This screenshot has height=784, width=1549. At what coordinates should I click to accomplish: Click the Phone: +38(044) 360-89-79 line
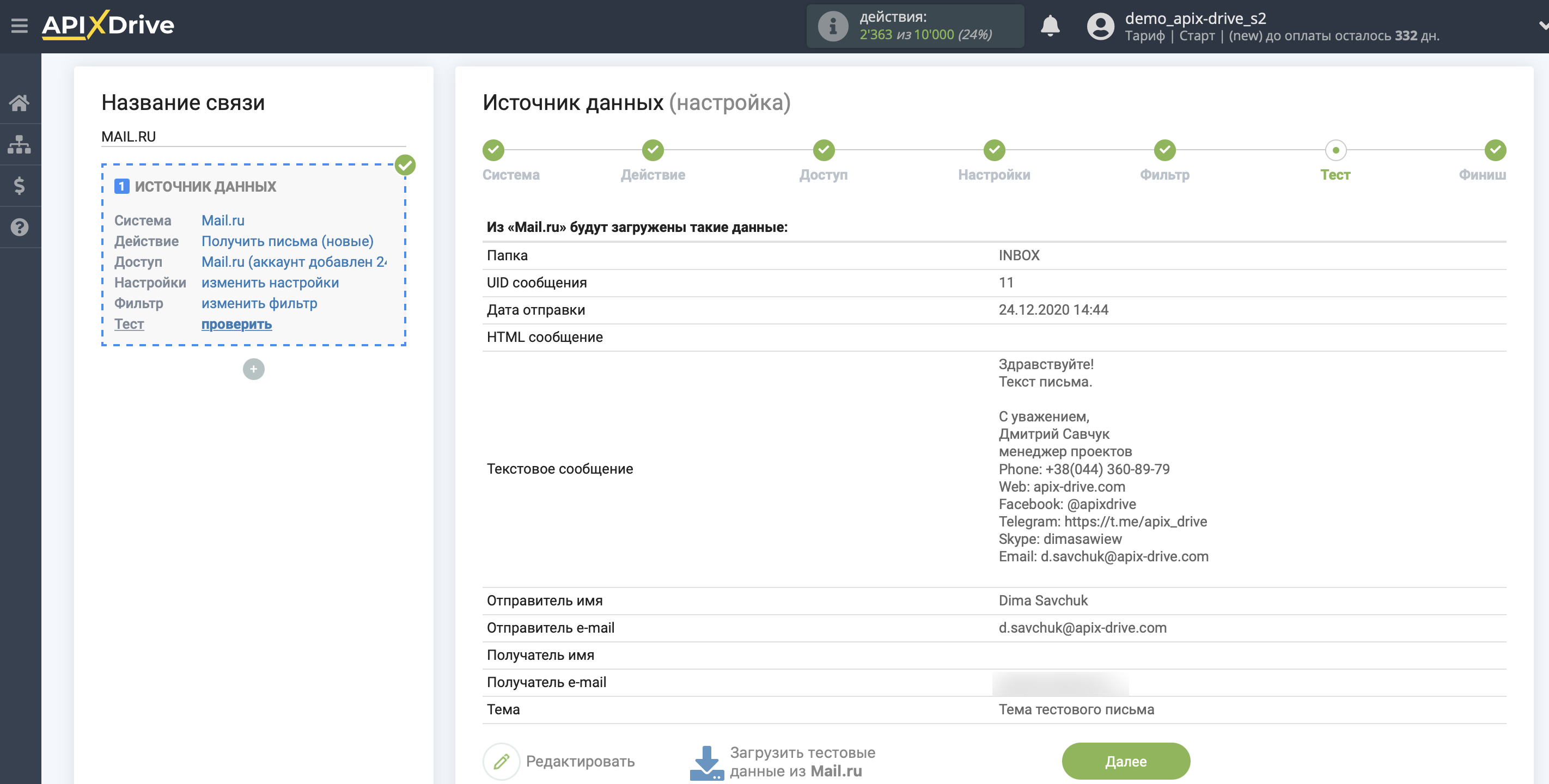click(1084, 469)
